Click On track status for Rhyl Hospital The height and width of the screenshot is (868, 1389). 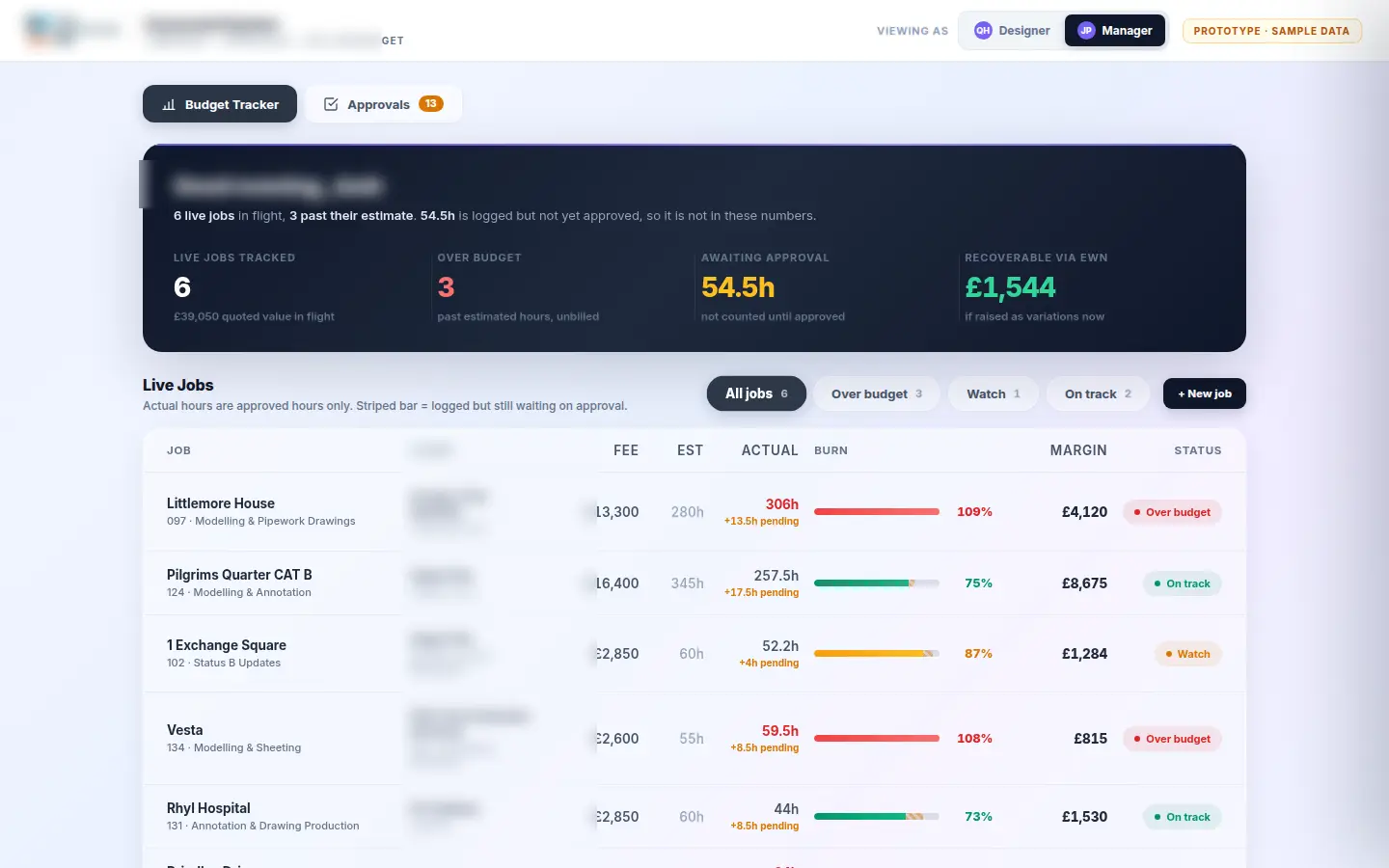coord(1183,817)
